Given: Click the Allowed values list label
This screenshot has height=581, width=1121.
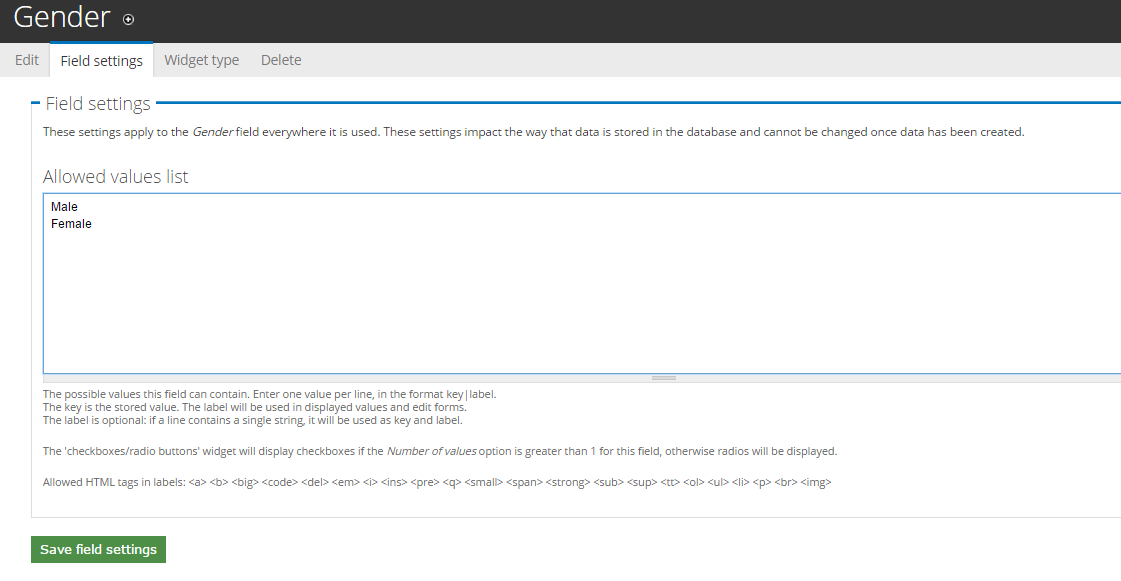Looking at the screenshot, I should [116, 177].
